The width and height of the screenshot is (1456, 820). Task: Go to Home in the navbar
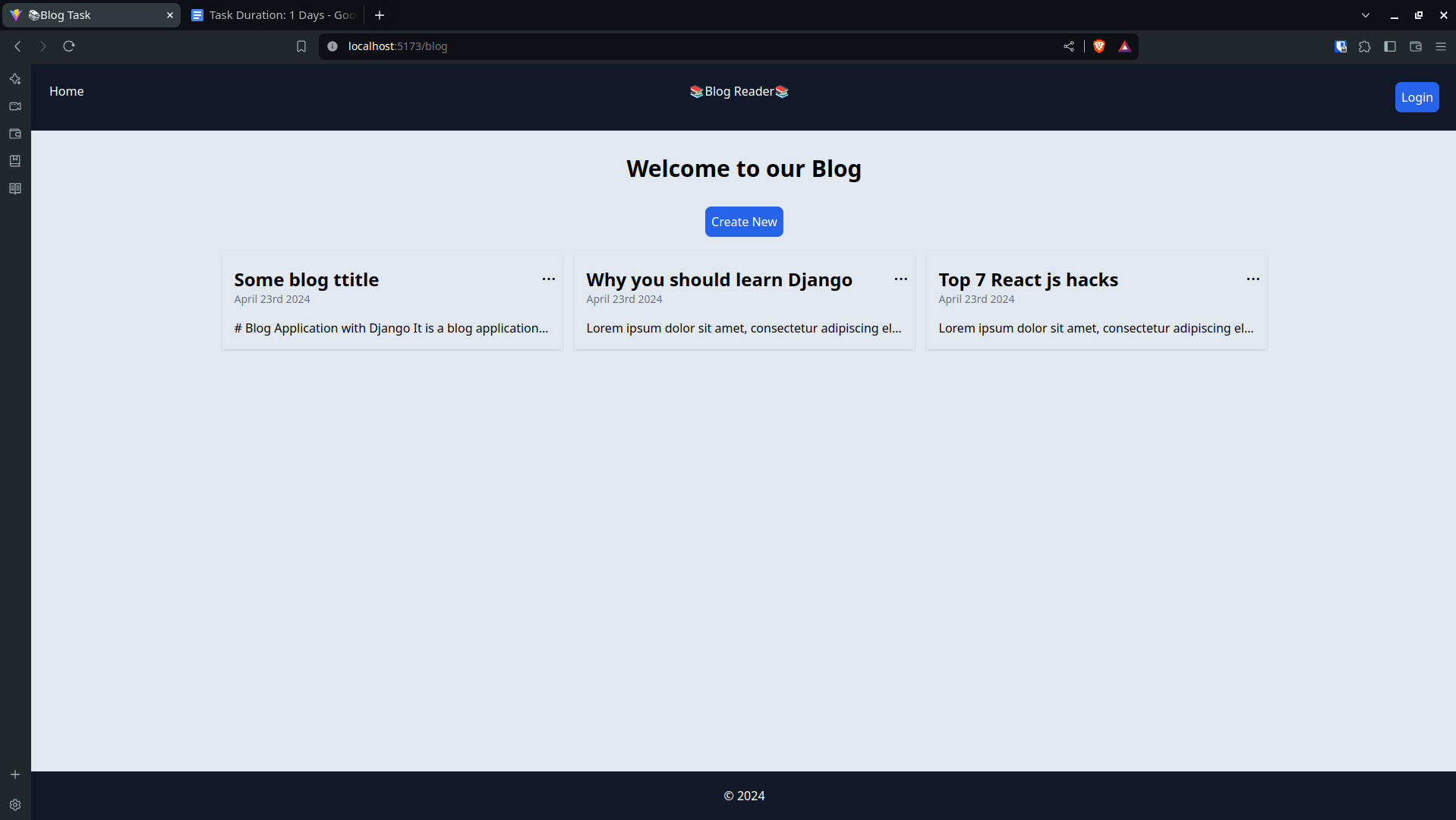(67, 91)
